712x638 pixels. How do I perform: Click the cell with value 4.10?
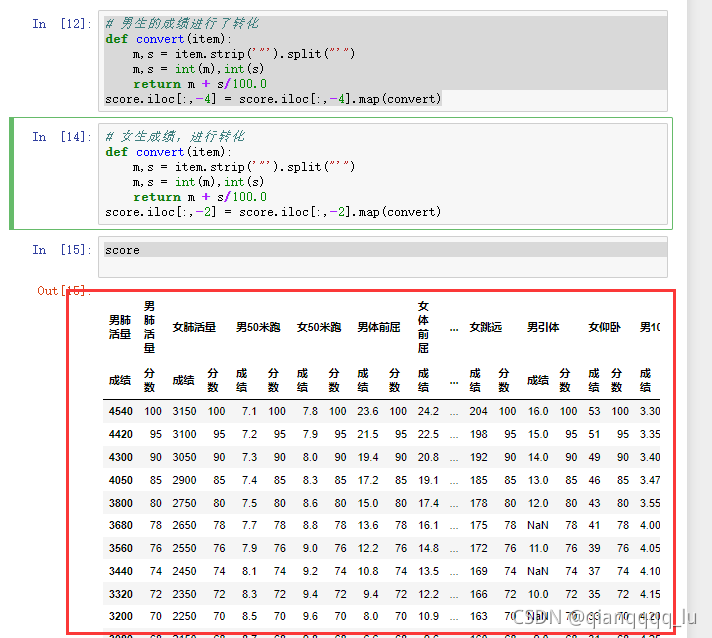pyautogui.click(x=650, y=571)
